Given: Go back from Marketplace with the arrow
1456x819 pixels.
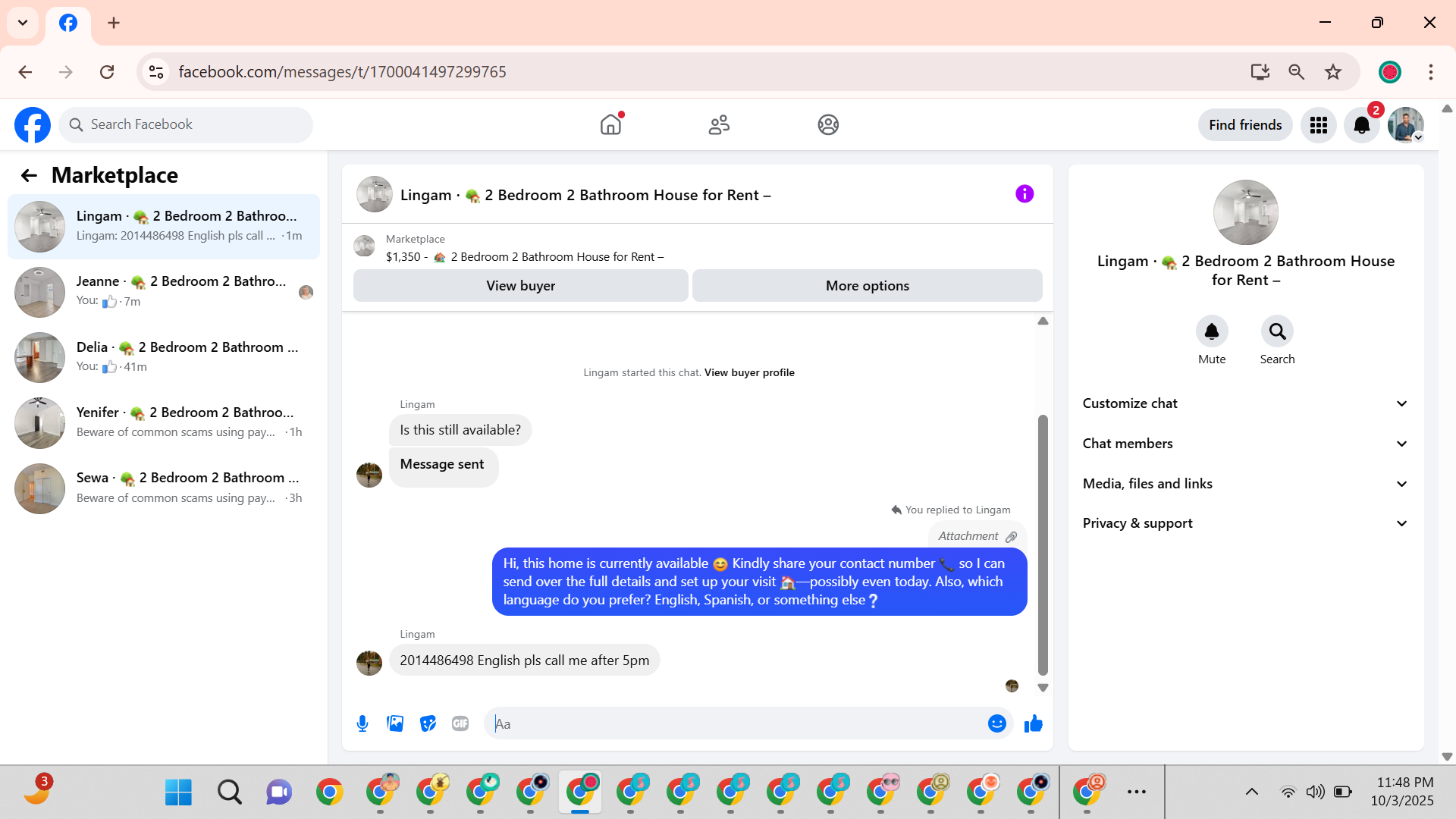Looking at the screenshot, I should (29, 176).
